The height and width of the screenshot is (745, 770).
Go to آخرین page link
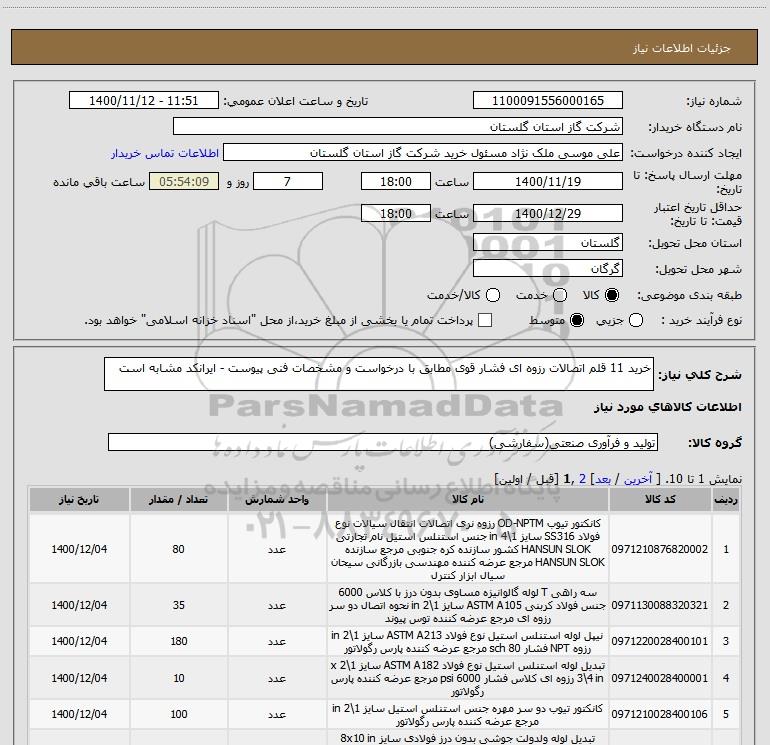coord(637,479)
